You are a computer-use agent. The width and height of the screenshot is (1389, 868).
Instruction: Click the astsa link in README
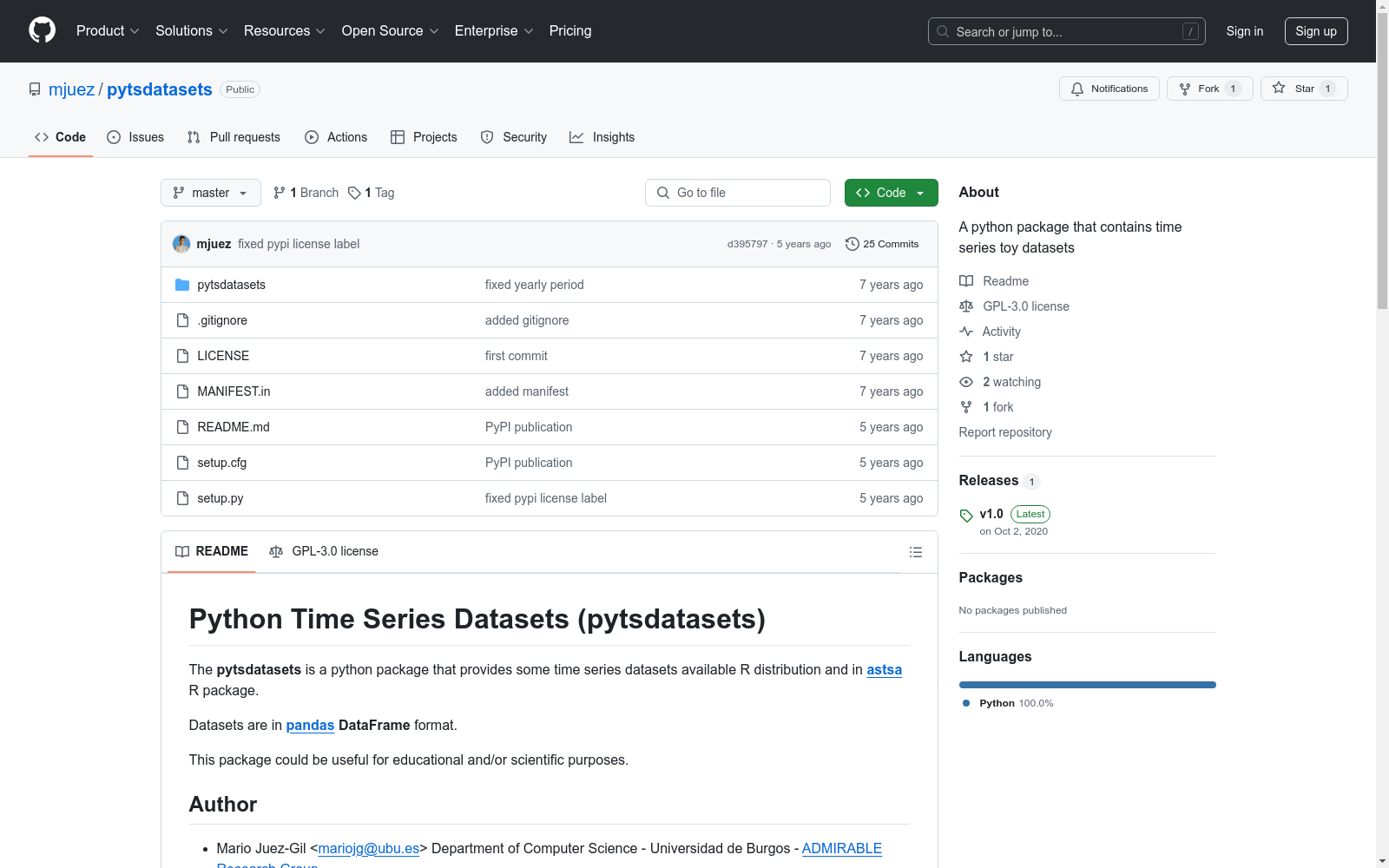[x=884, y=669]
